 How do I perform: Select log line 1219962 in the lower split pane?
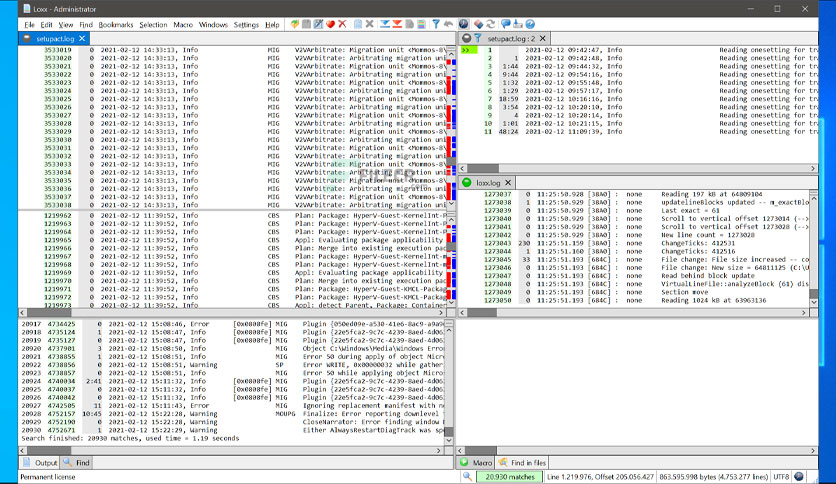(x=232, y=215)
